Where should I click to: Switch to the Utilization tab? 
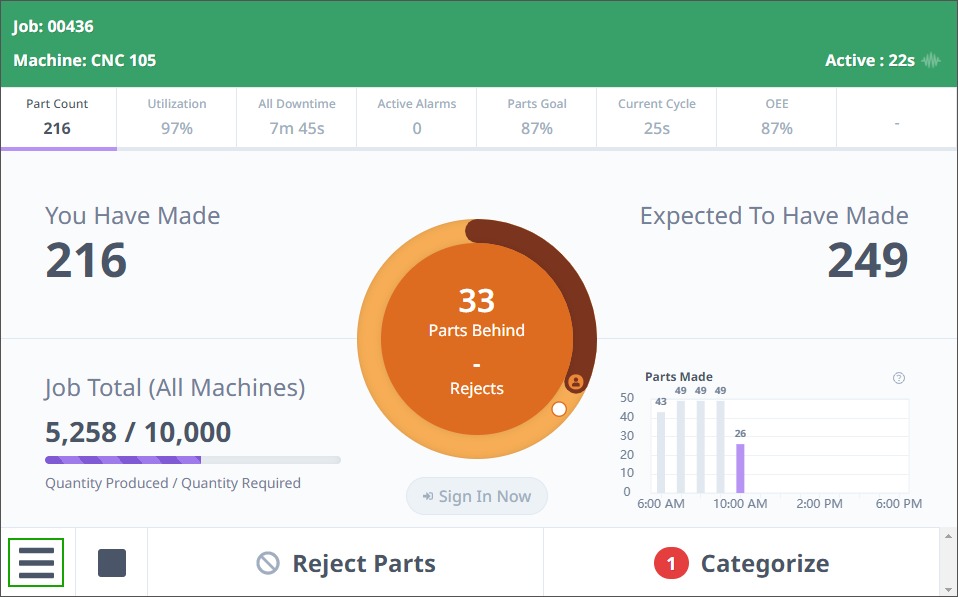(x=177, y=117)
